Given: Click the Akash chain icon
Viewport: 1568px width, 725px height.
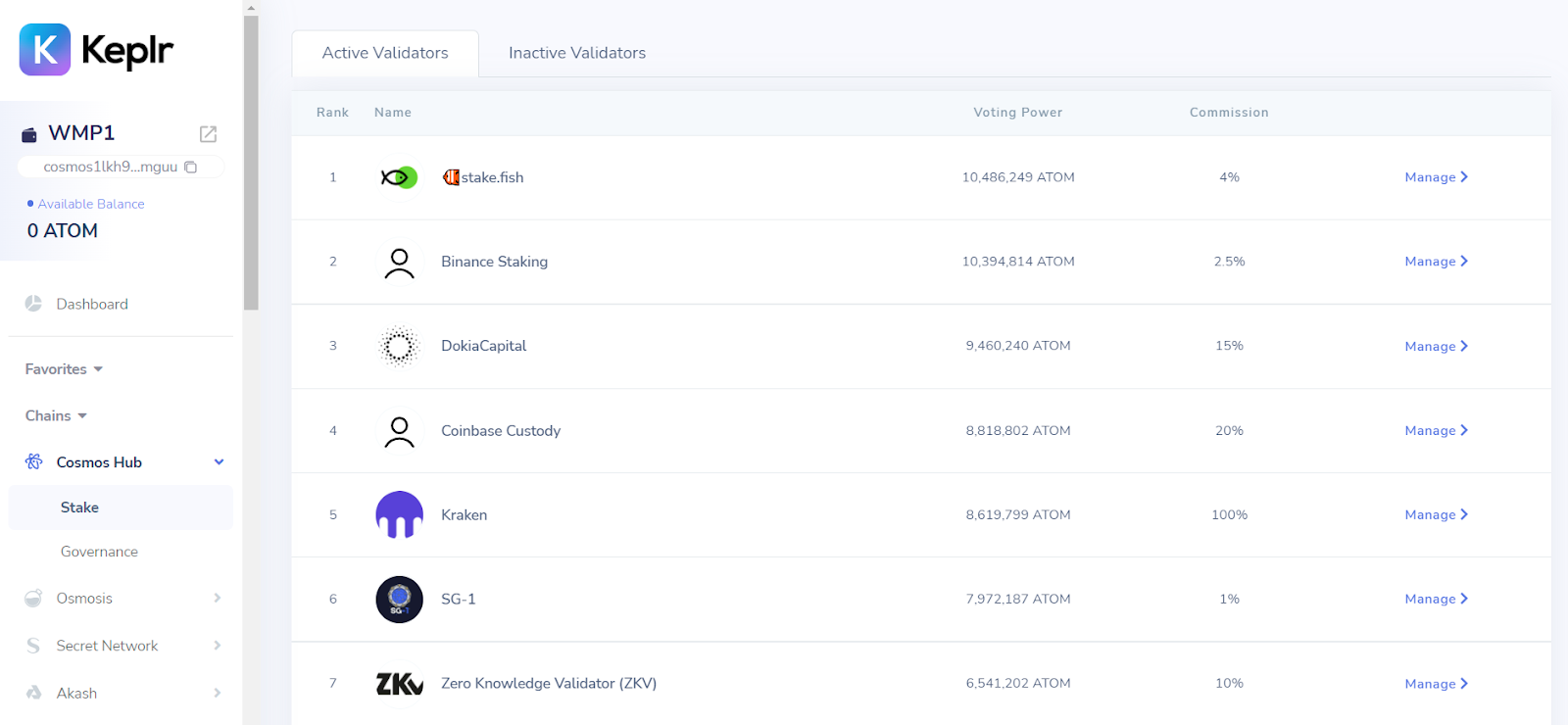Looking at the screenshot, I should [33, 693].
